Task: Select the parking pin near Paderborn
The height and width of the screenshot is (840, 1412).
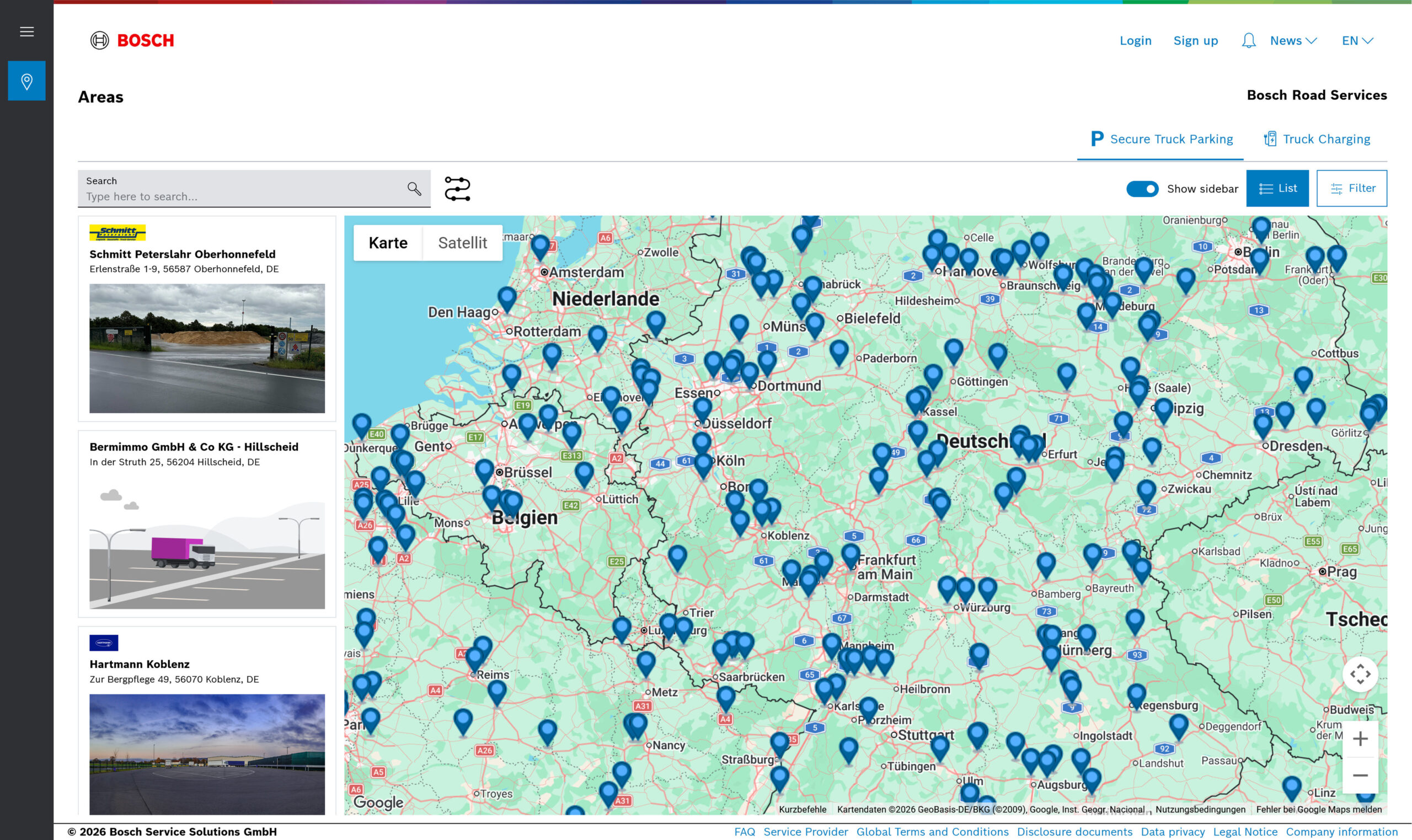Action: (x=839, y=353)
